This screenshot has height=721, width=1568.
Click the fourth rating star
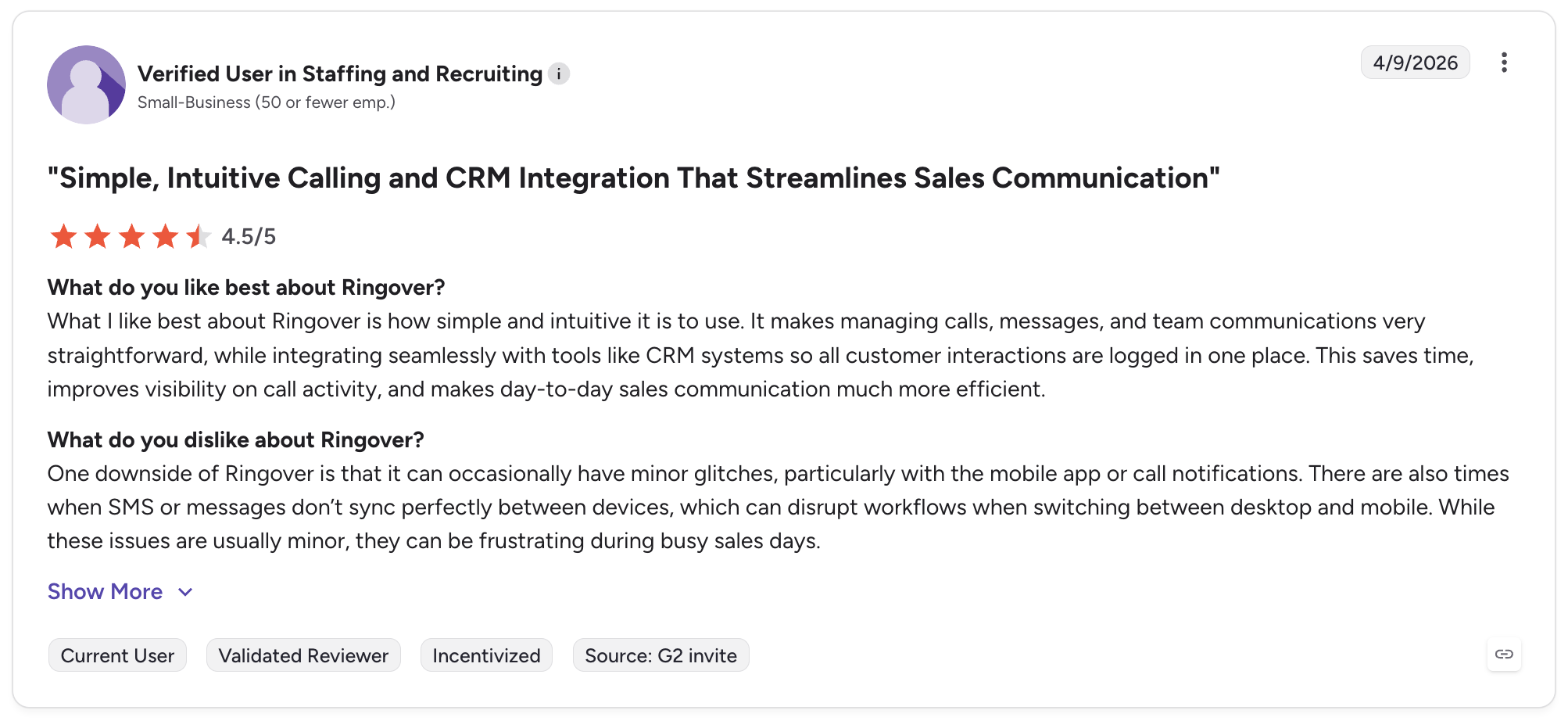pos(165,236)
